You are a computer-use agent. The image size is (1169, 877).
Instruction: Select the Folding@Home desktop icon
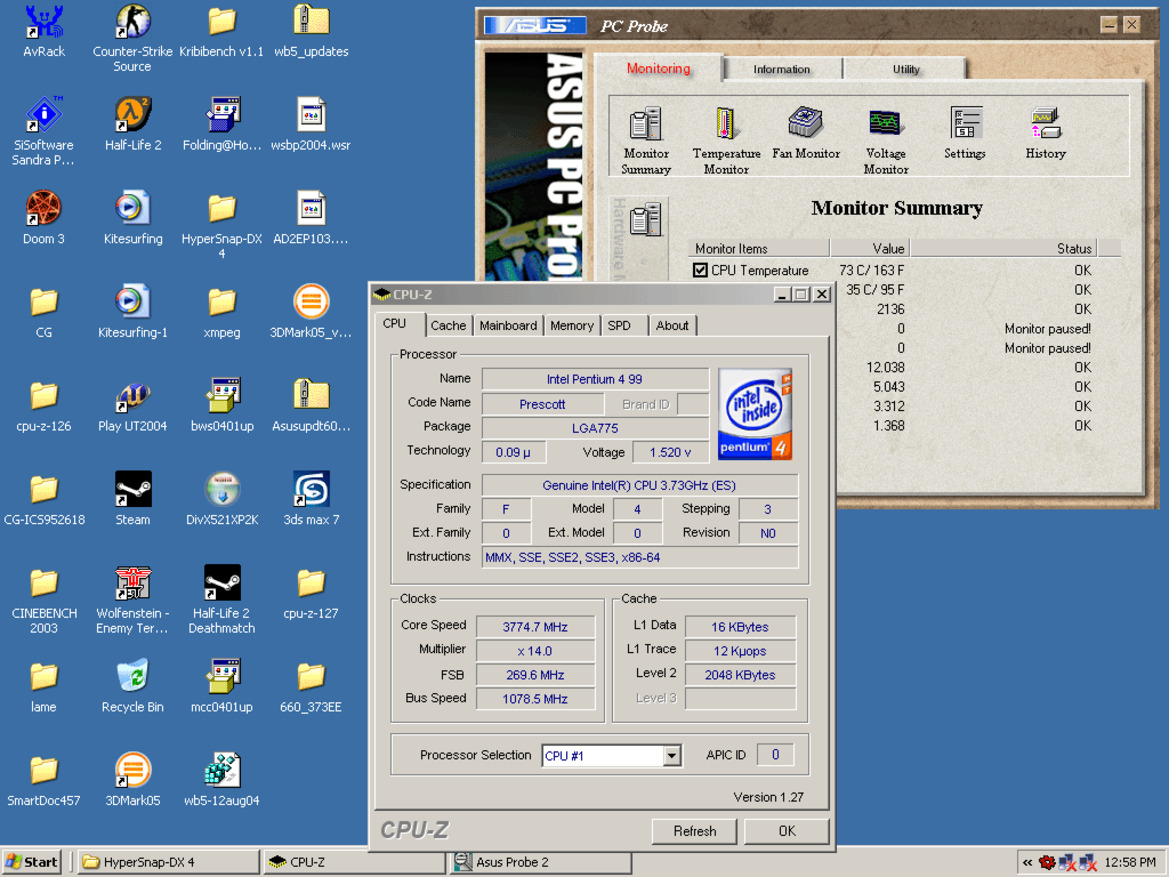pos(222,124)
